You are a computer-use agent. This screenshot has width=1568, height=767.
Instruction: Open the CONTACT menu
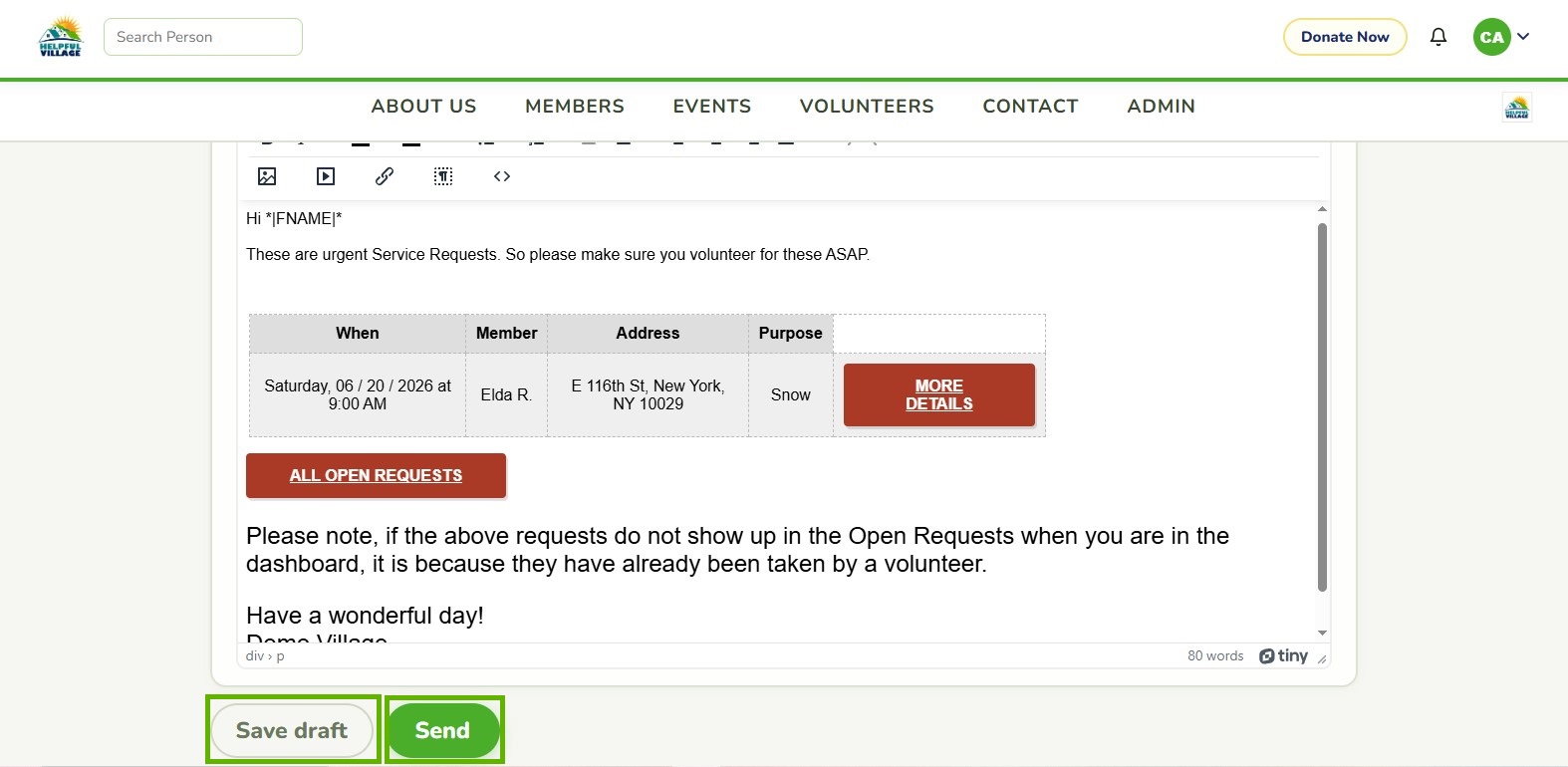tap(1030, 107)
